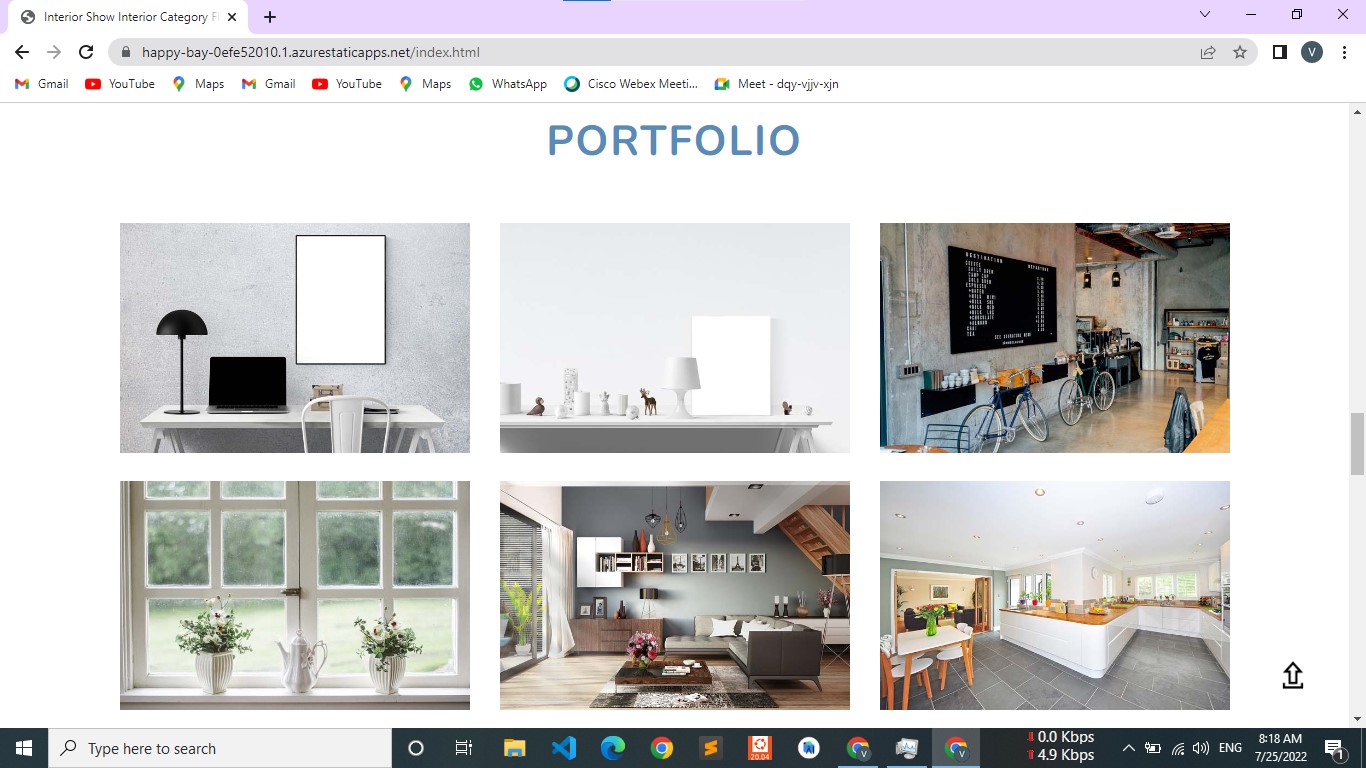The height and width of the screenshot is (768, 1366).
Task: Open File Explorer from taskbar
Action: pos(514,748)
